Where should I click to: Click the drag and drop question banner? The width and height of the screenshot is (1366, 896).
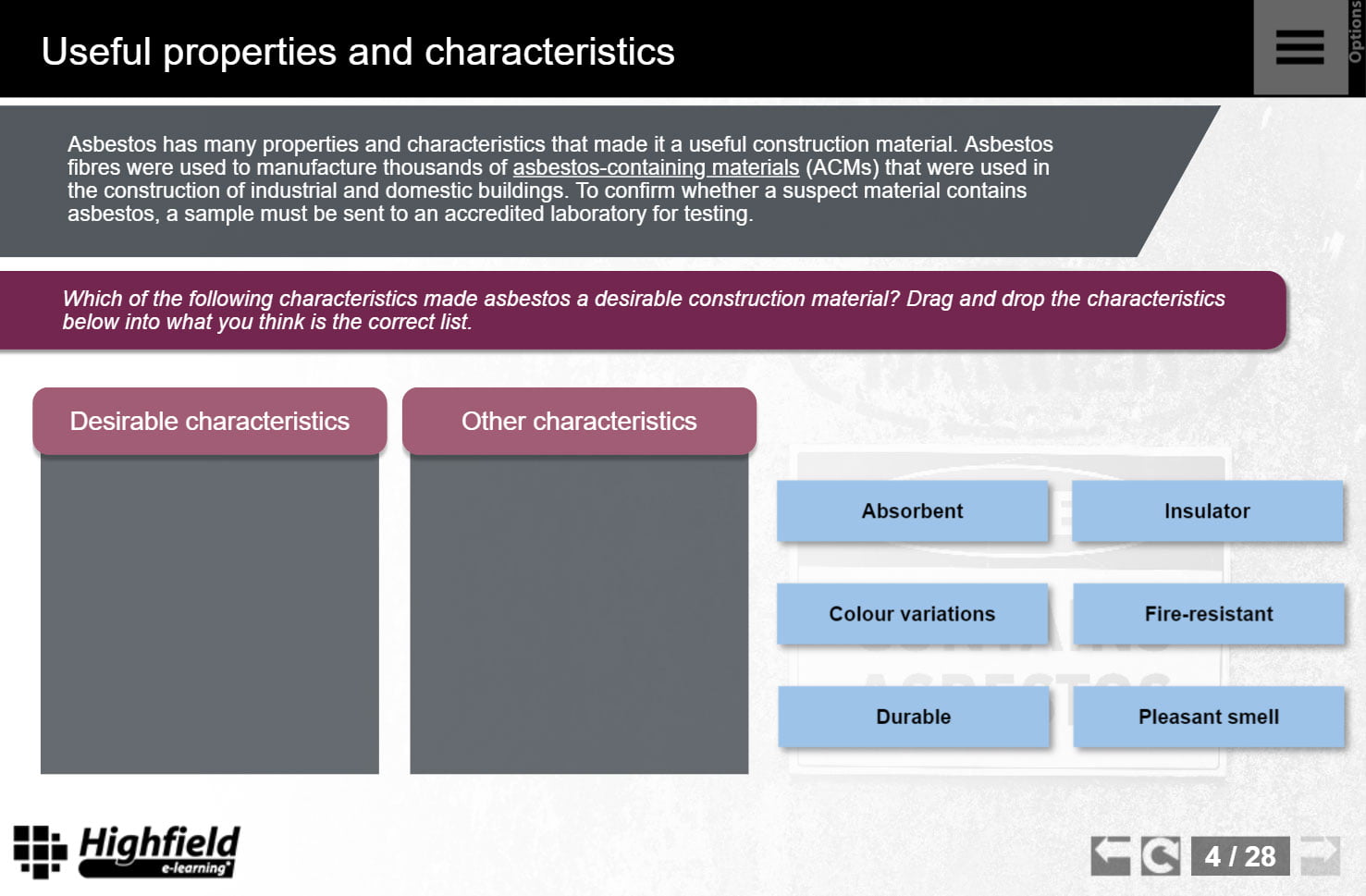643,311
